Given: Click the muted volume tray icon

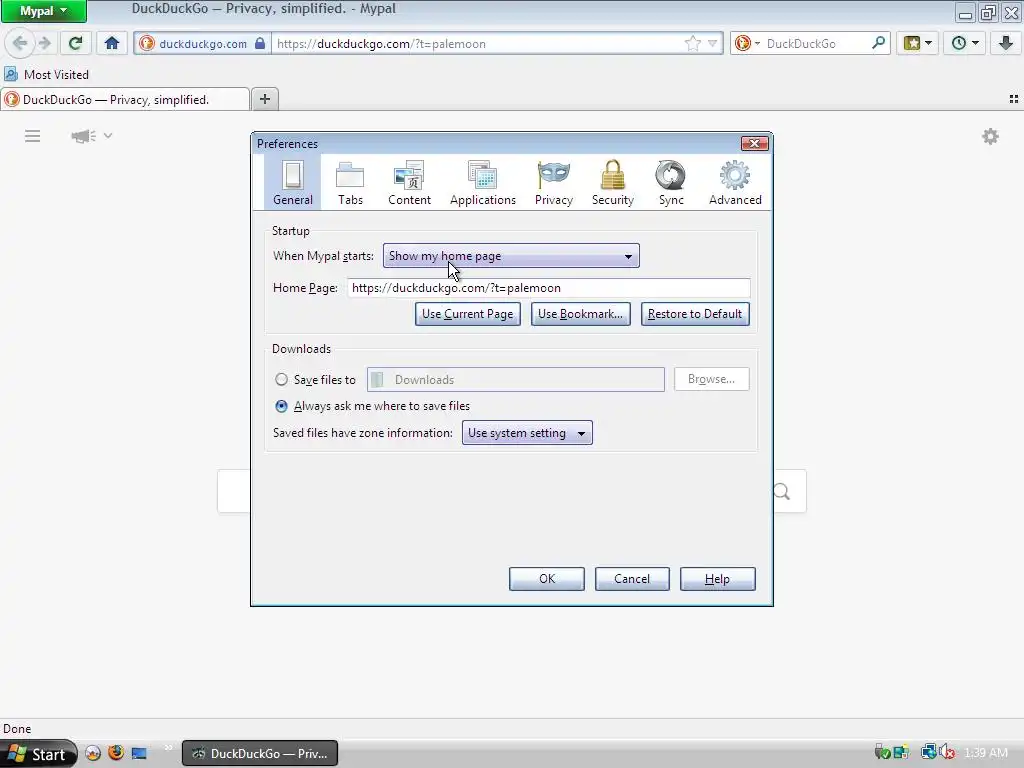Looking at the screenshot, I should tap(947, 753).
